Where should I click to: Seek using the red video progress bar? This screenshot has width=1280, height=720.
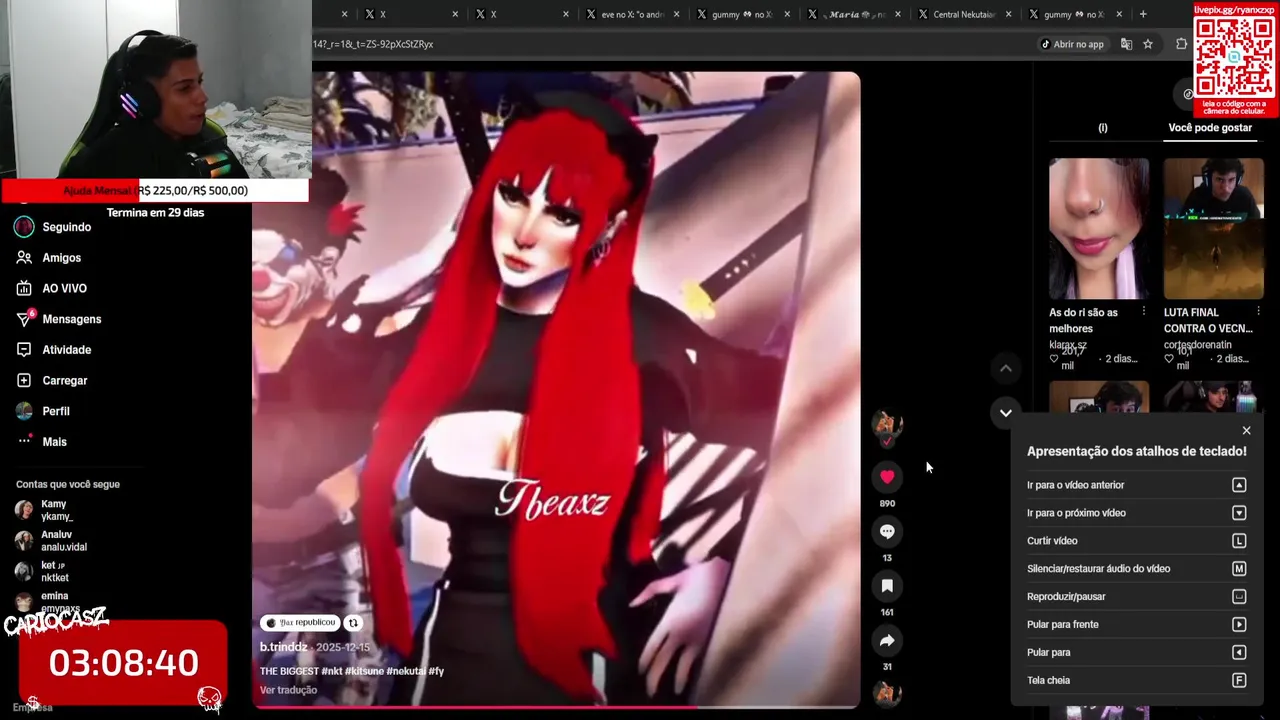click(556, 707)
